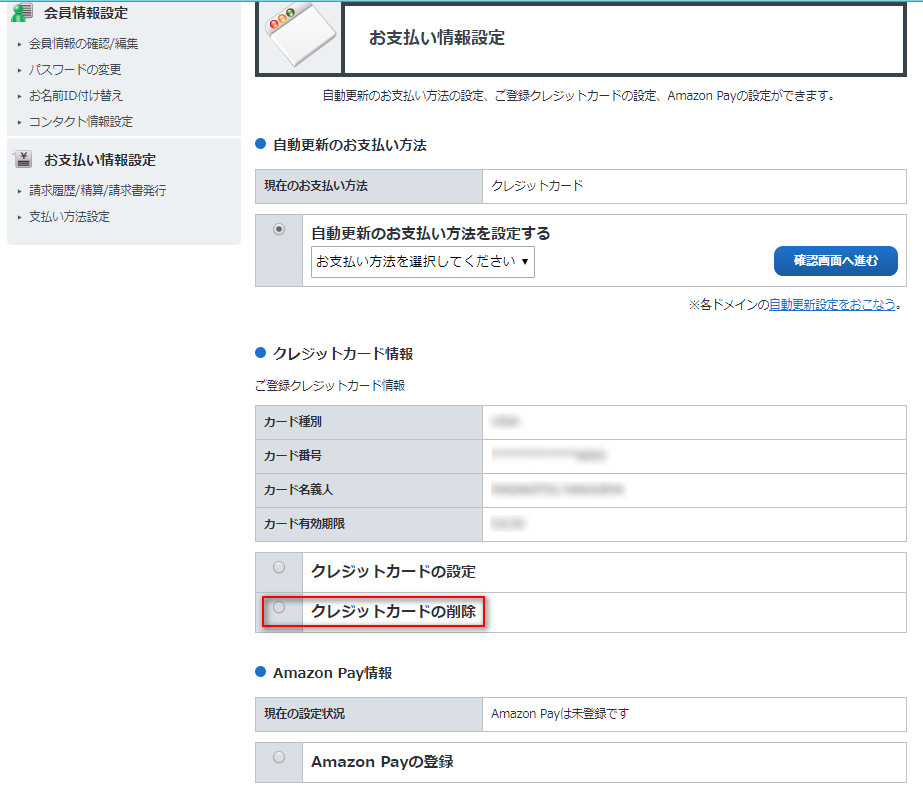923x792 pixels.
Task: Click the payment settings yen icon
Action: click(22, 159)
